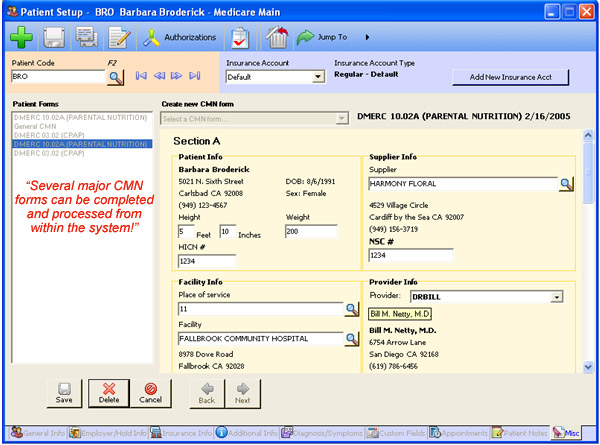The width and height of the screenshot is (600, 445).
Task: Jump to the first patient record
Action: coord(140,76)
